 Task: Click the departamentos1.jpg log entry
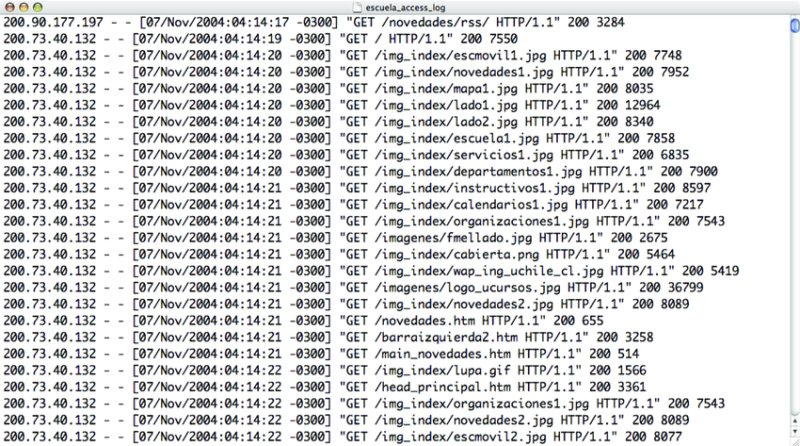tap(360, 171)
